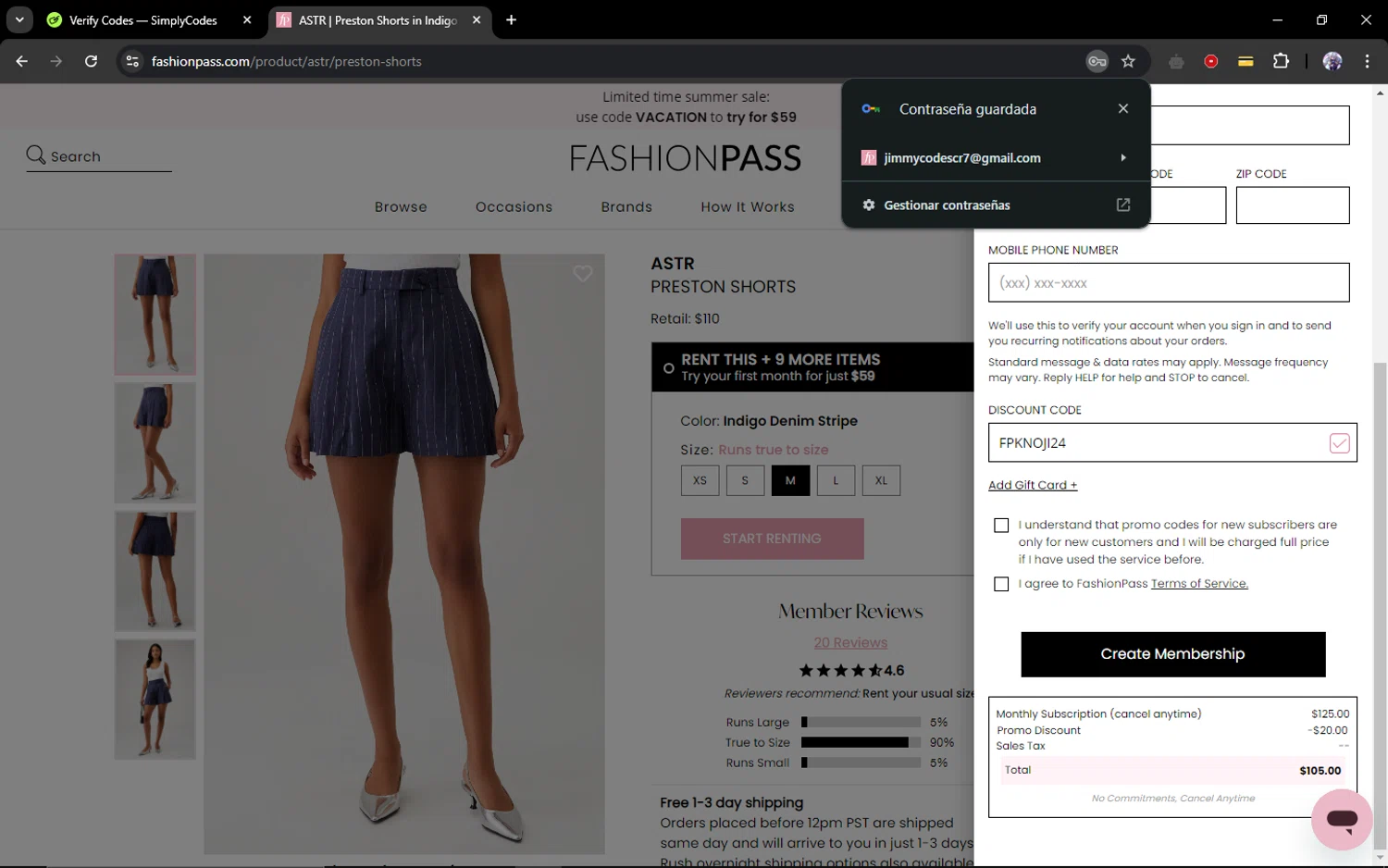This screenshot has height=868, width=1388.
Task: Click the search magnifier icon
Action: pos(36,155)
